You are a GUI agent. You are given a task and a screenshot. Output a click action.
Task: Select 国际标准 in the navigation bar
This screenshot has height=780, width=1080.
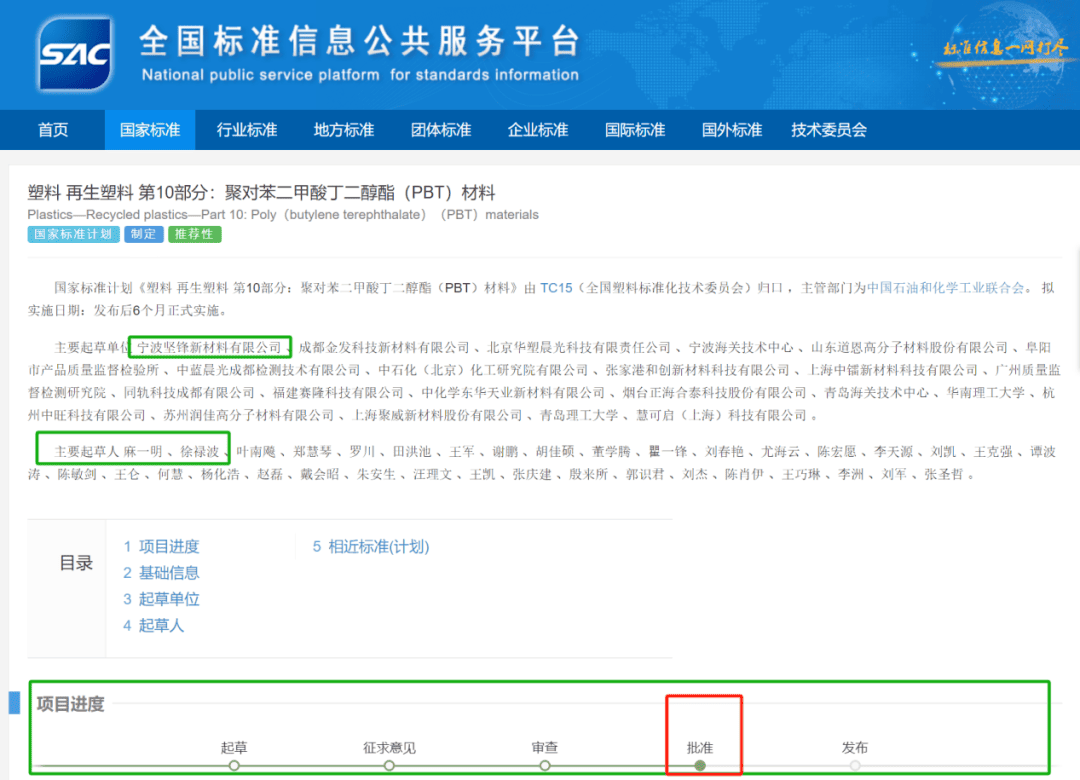635,130
